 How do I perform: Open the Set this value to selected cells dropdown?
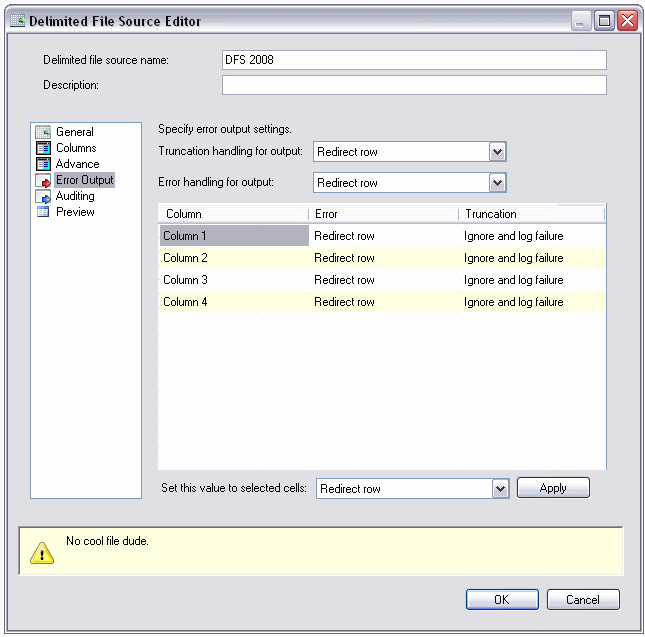coord(500,489)
